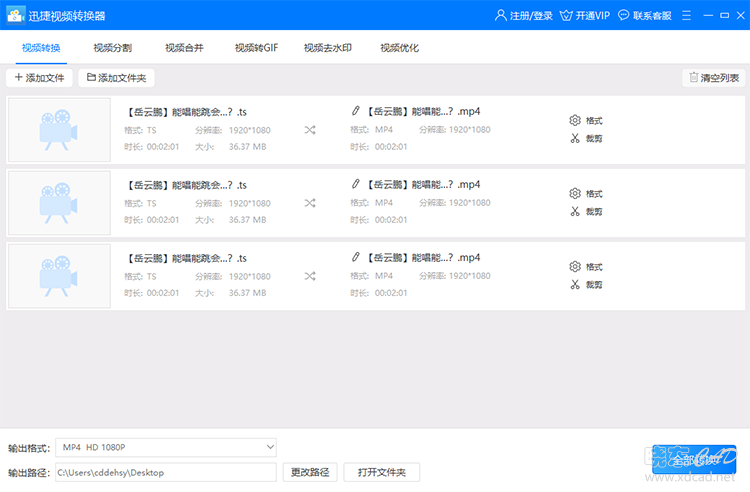Switch to the 视频分割 tab

pos(112,48)
